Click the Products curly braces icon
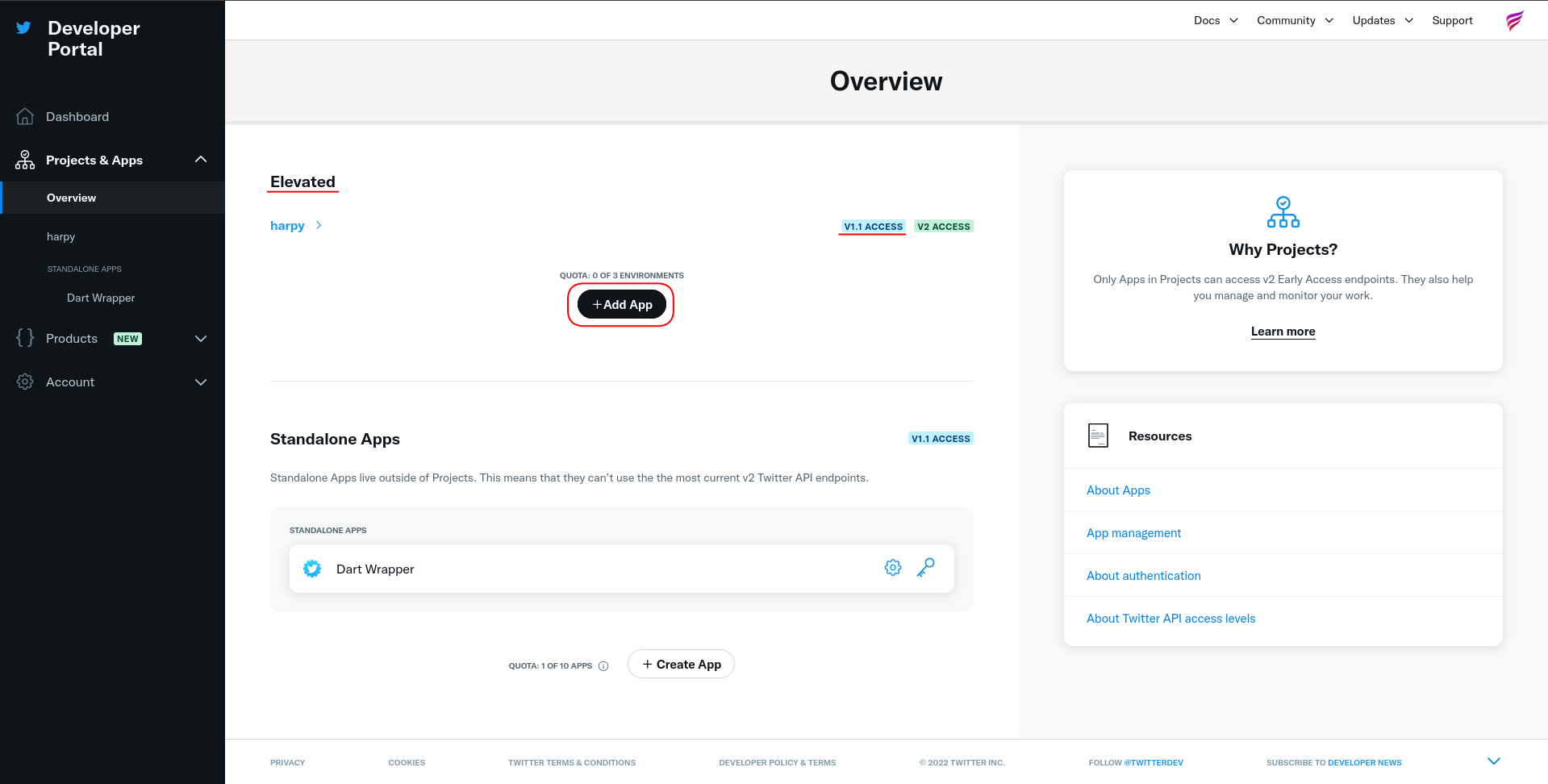Screen dimensions: 1548x784 (25, 338)
